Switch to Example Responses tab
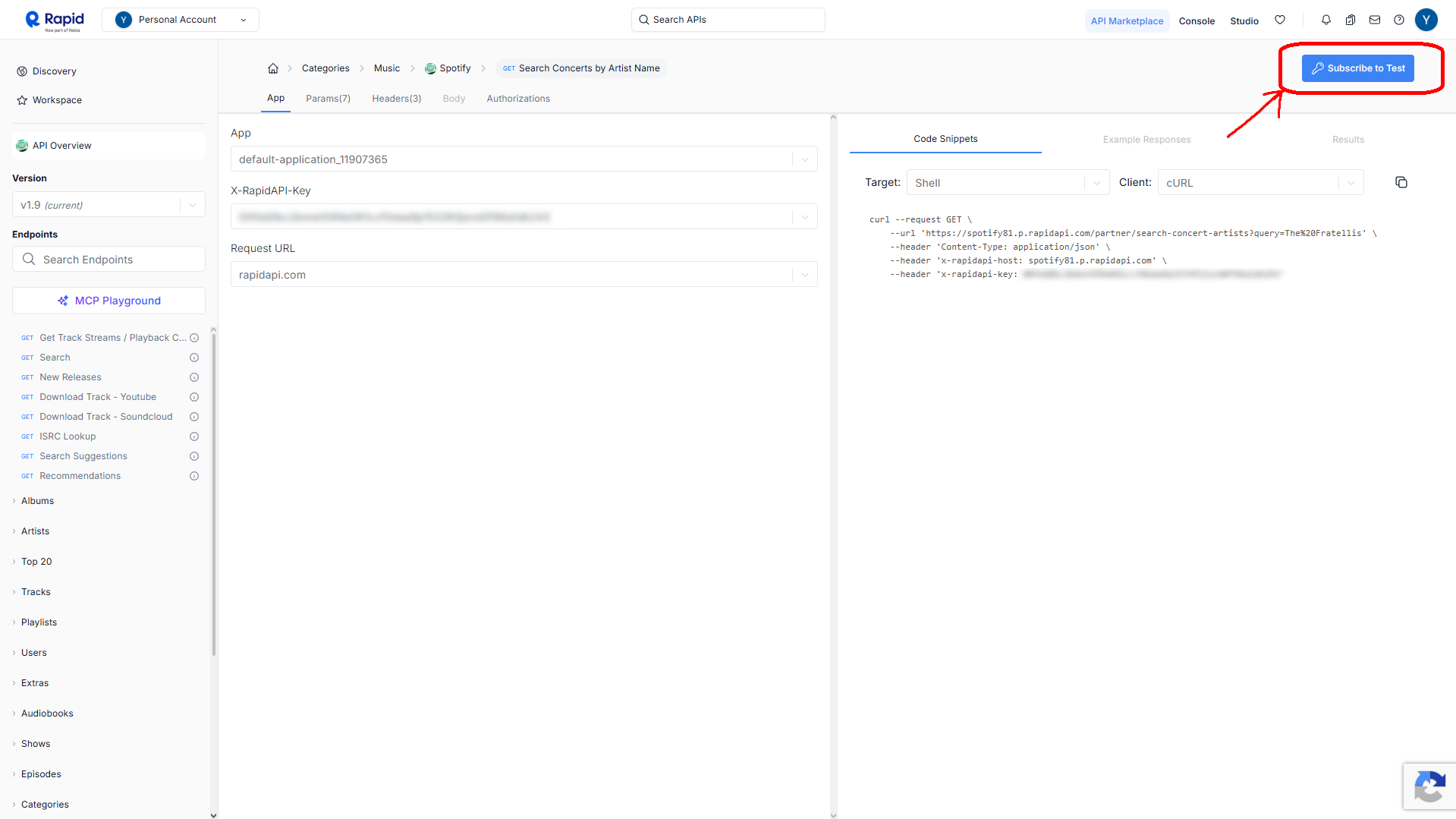This screenshot has height=819, width=1456. click(x=1146, y=140)
